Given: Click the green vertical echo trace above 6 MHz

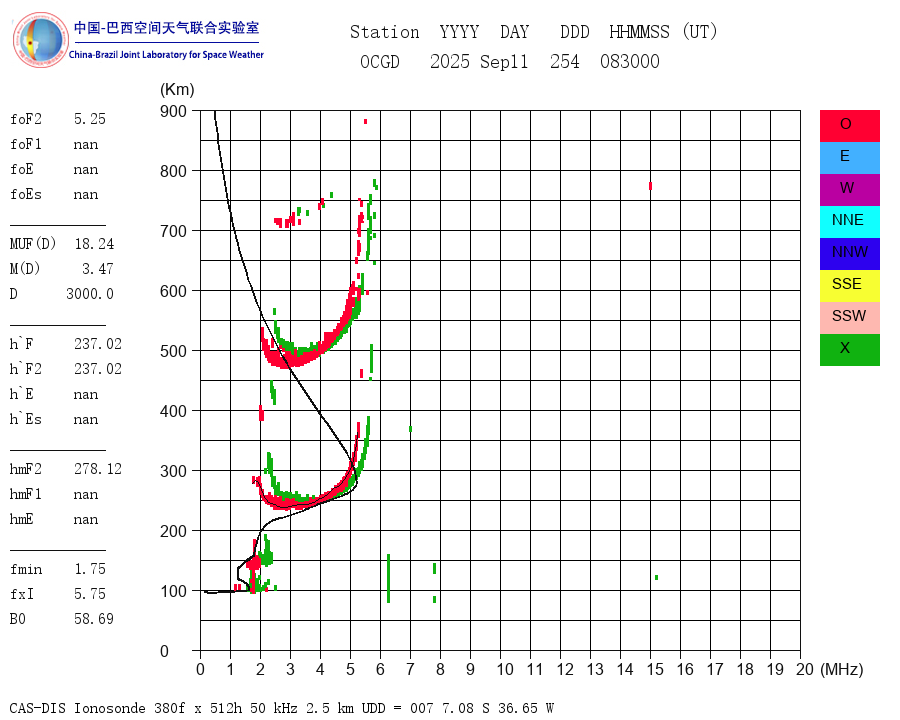Looking at the screenshot, I should [389, 578].
